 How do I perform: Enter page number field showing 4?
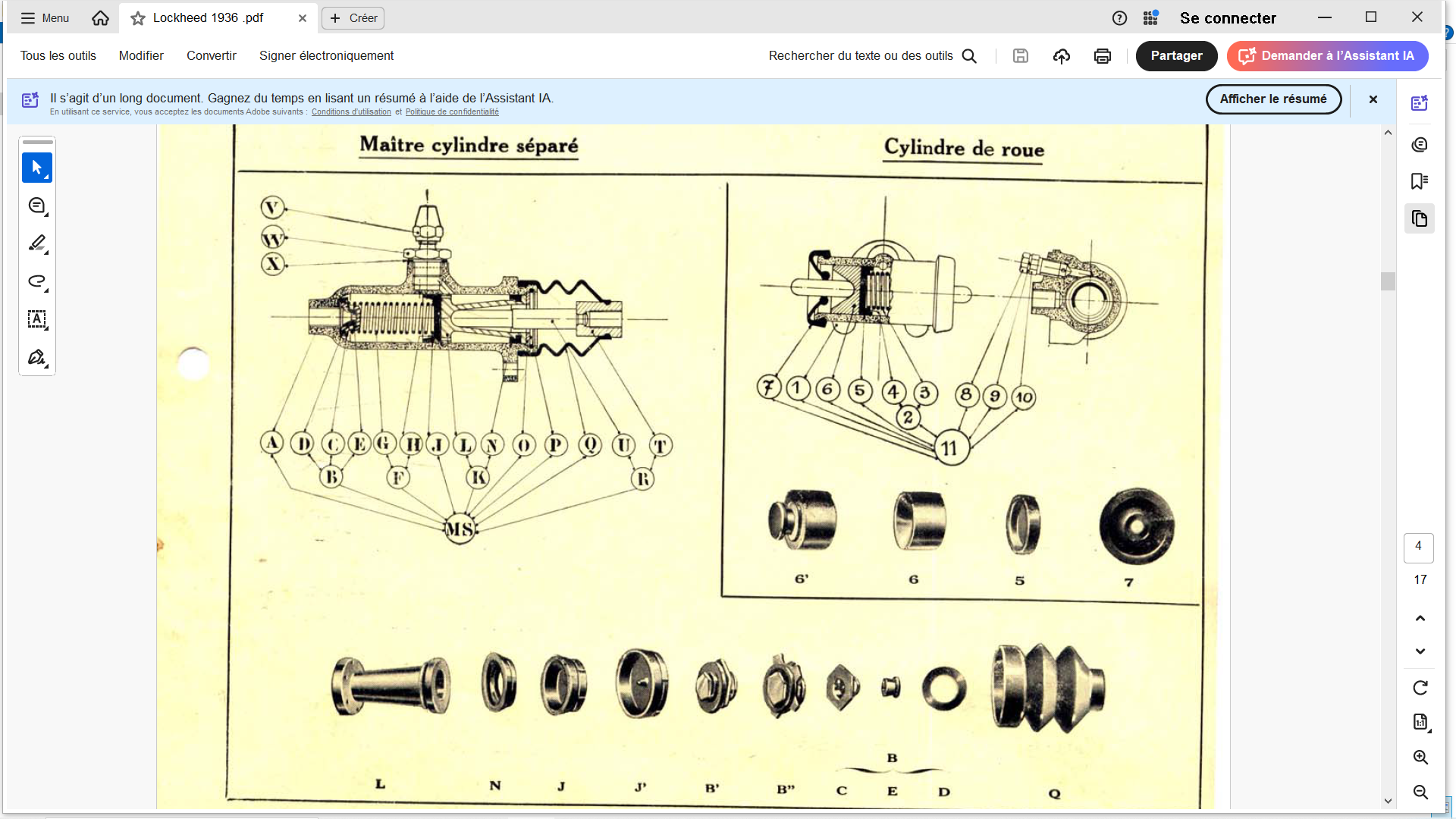1418,546
